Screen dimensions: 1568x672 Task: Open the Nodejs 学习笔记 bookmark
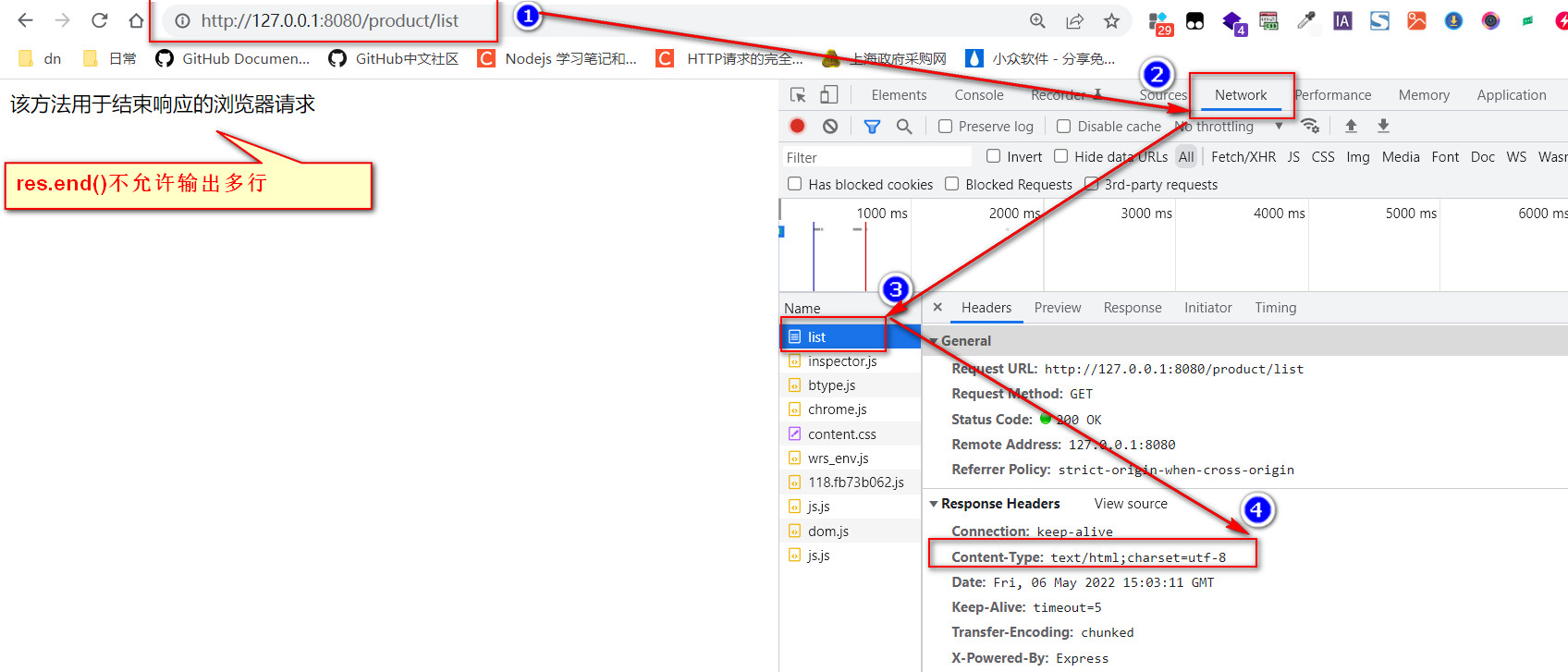point(557,58)
